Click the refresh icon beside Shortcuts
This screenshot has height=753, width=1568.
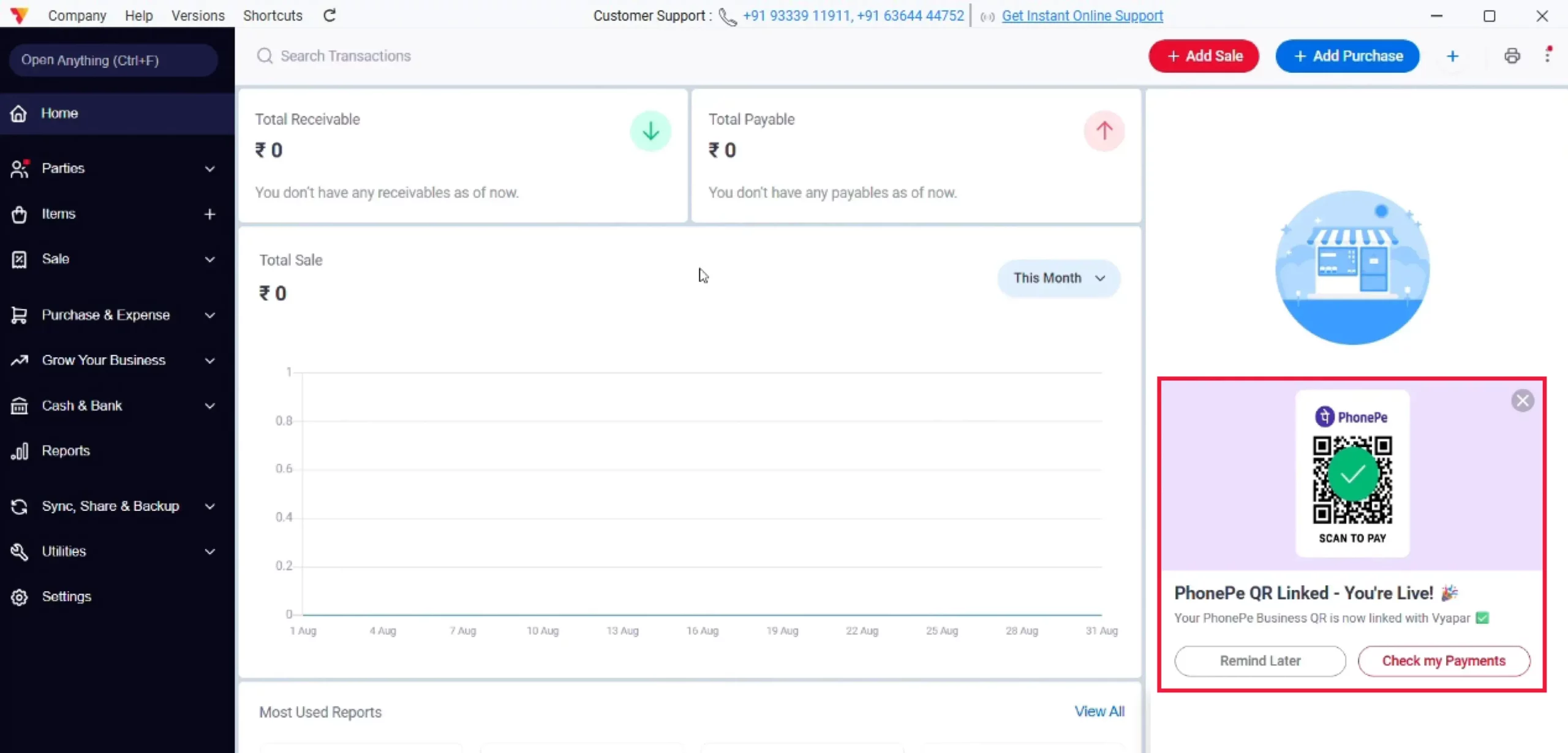pos(330,15)
